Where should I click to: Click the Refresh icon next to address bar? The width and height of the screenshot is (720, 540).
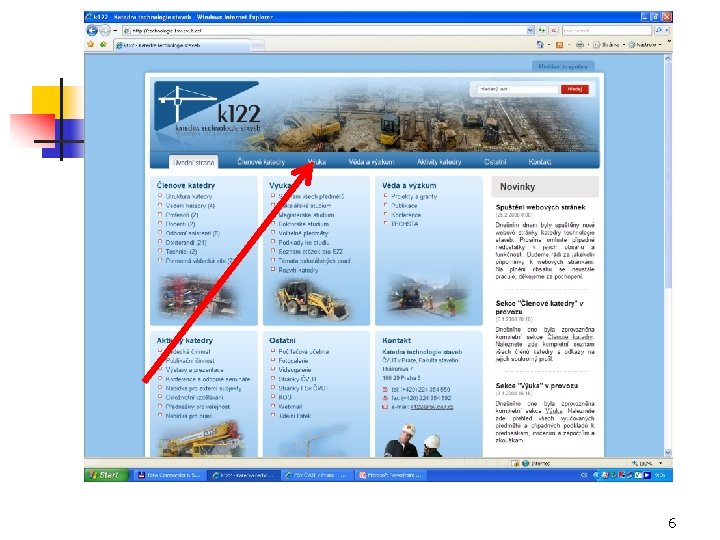[542, 30]
